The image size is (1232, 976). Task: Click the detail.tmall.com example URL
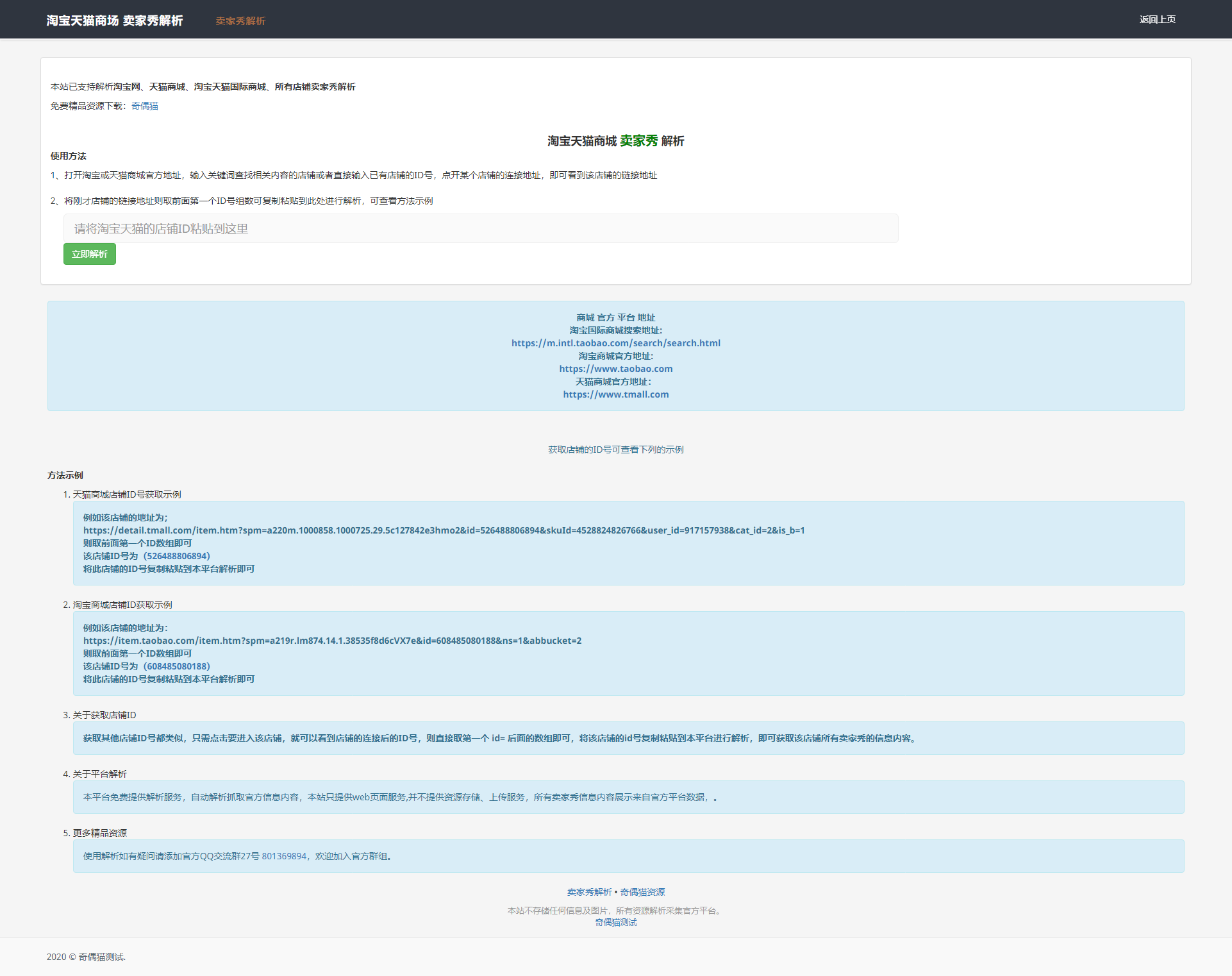click(444, 530)
